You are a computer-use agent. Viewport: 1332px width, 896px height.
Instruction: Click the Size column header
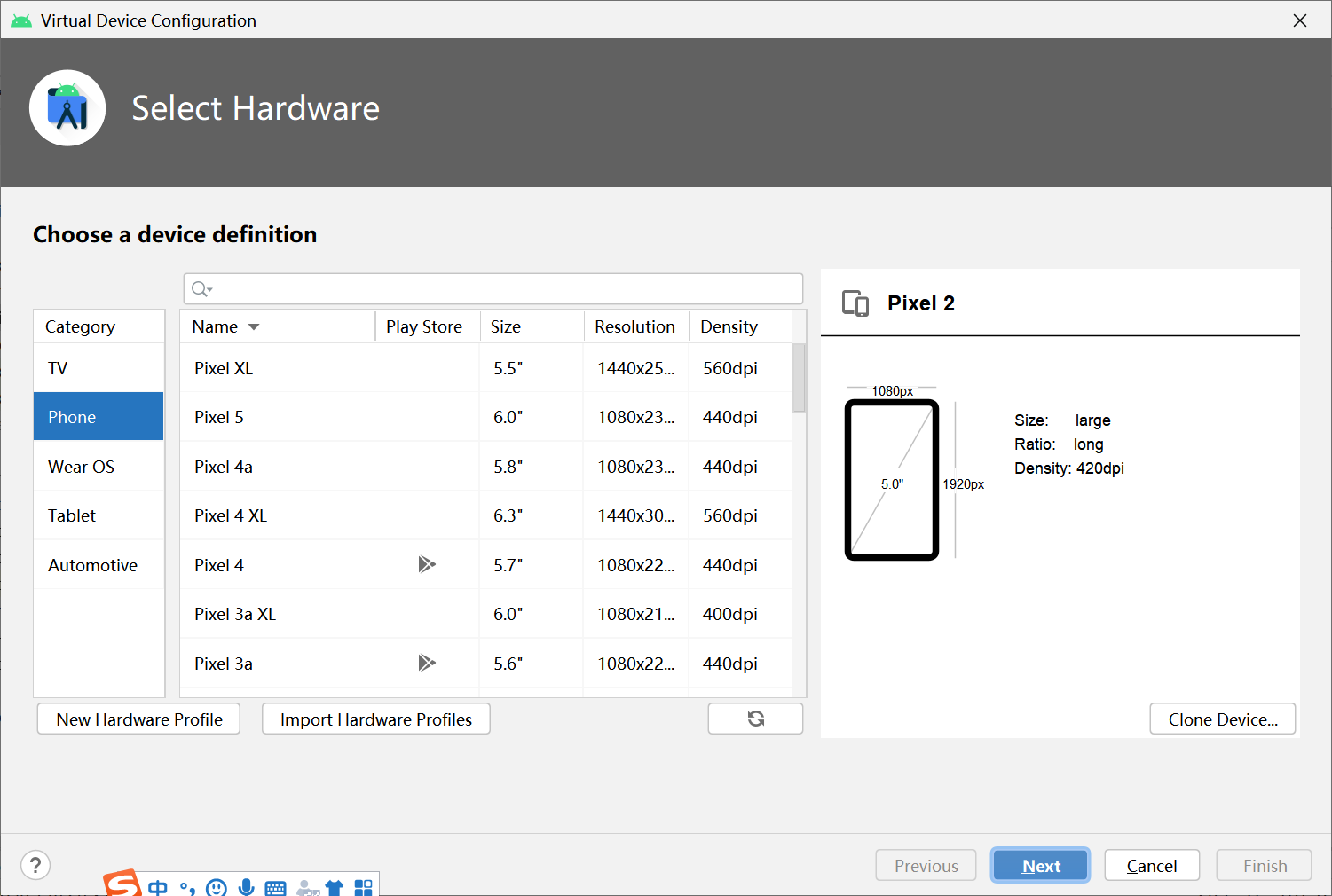click(x=532, y=326)
